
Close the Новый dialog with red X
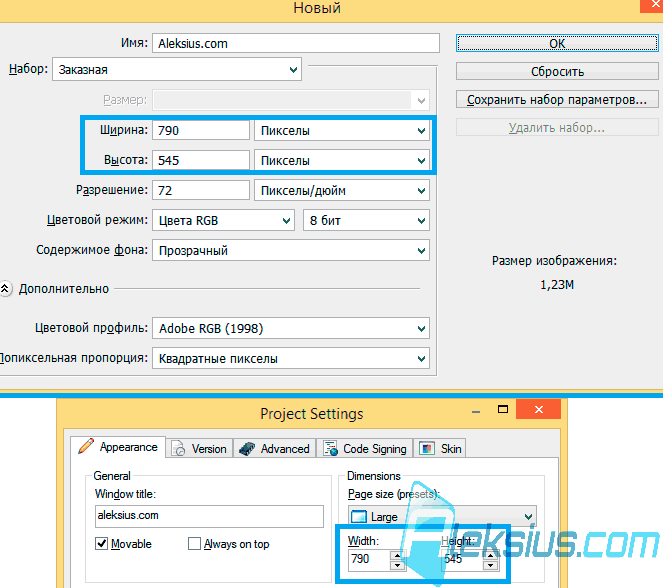pyautogui.click(x=653, y=5)
